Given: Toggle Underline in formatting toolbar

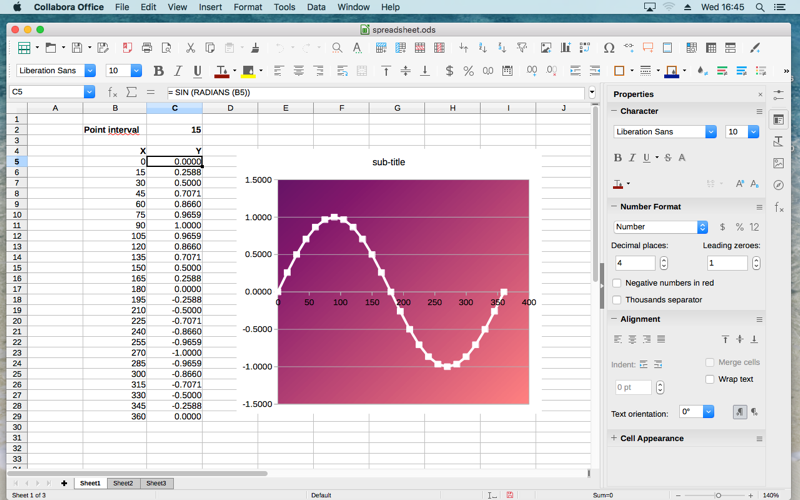Looking at the screenshot, I should click(x=197, y=71).
